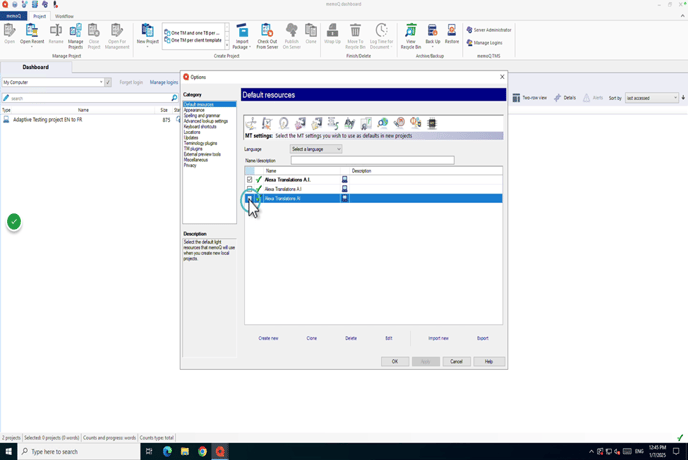This screenshot has height=460, width=688.
Task: Open the anchor-shaped resource icon in Options
Action: (x=251, y=124)
